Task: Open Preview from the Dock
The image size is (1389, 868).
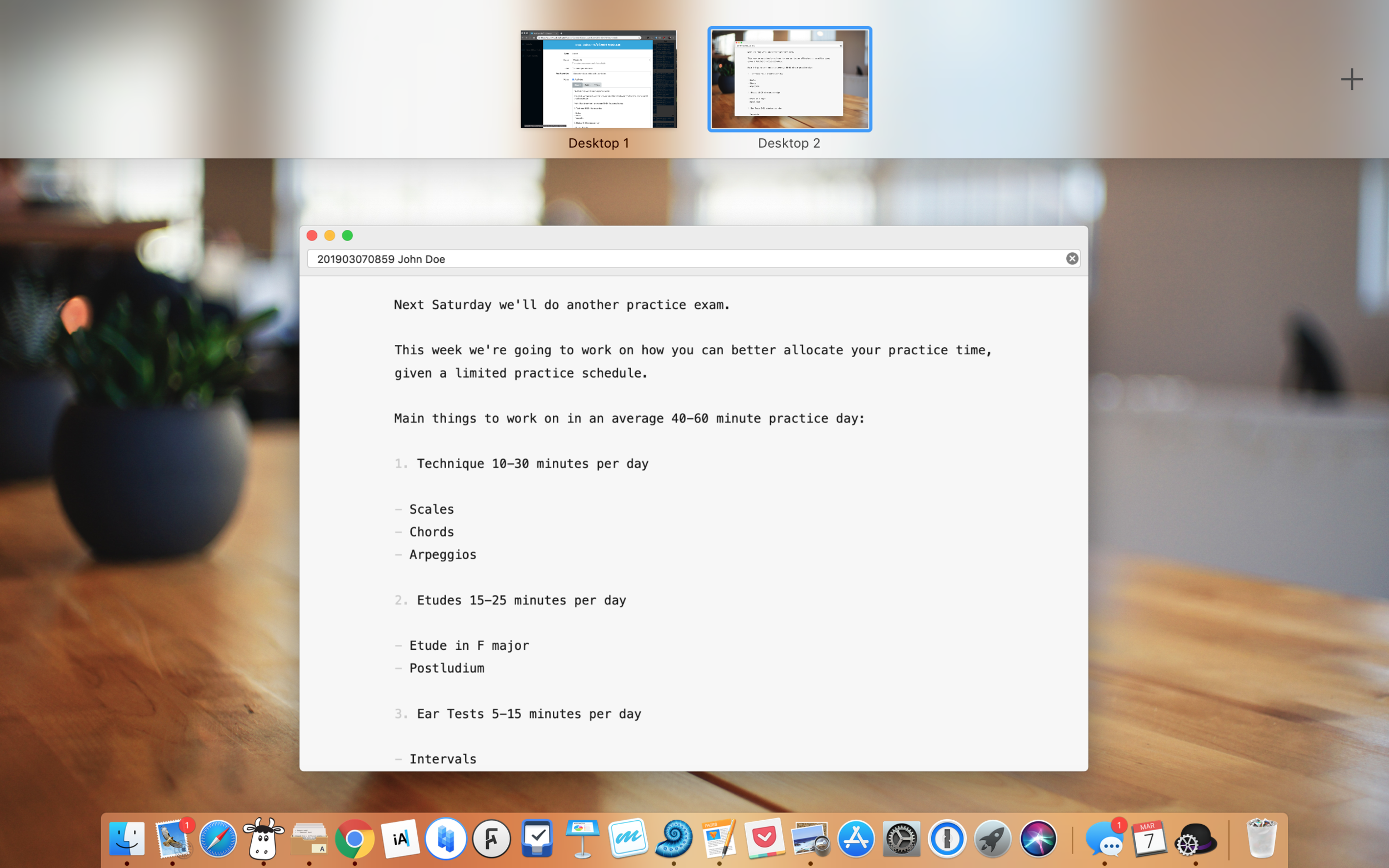Action: [x=810, y=839]
